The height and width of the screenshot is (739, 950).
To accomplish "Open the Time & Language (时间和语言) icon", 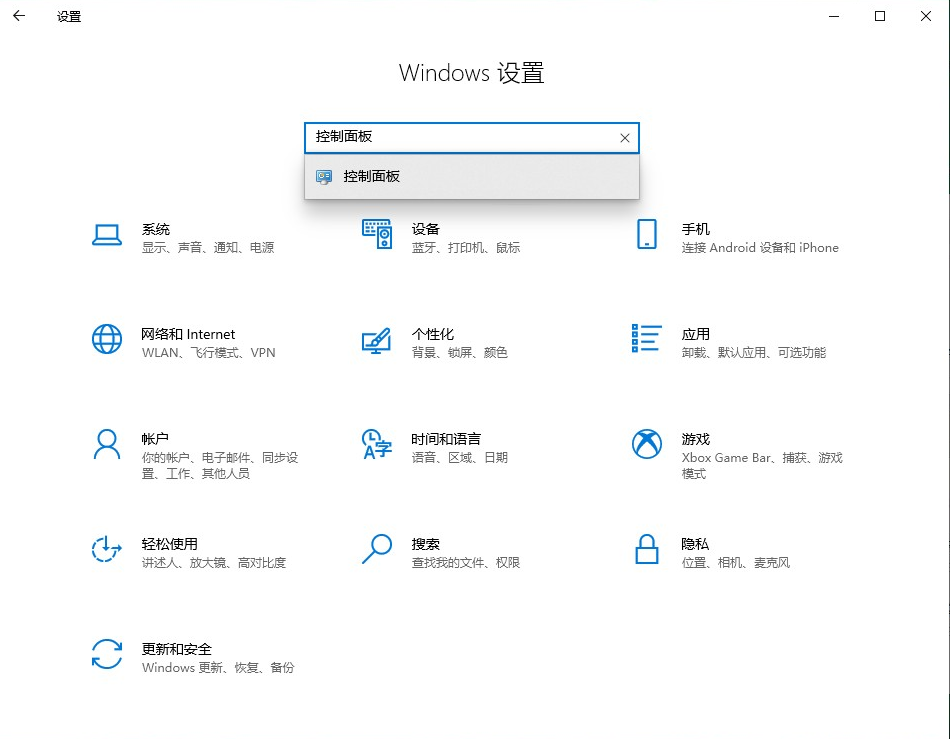I will pos(377,444).
